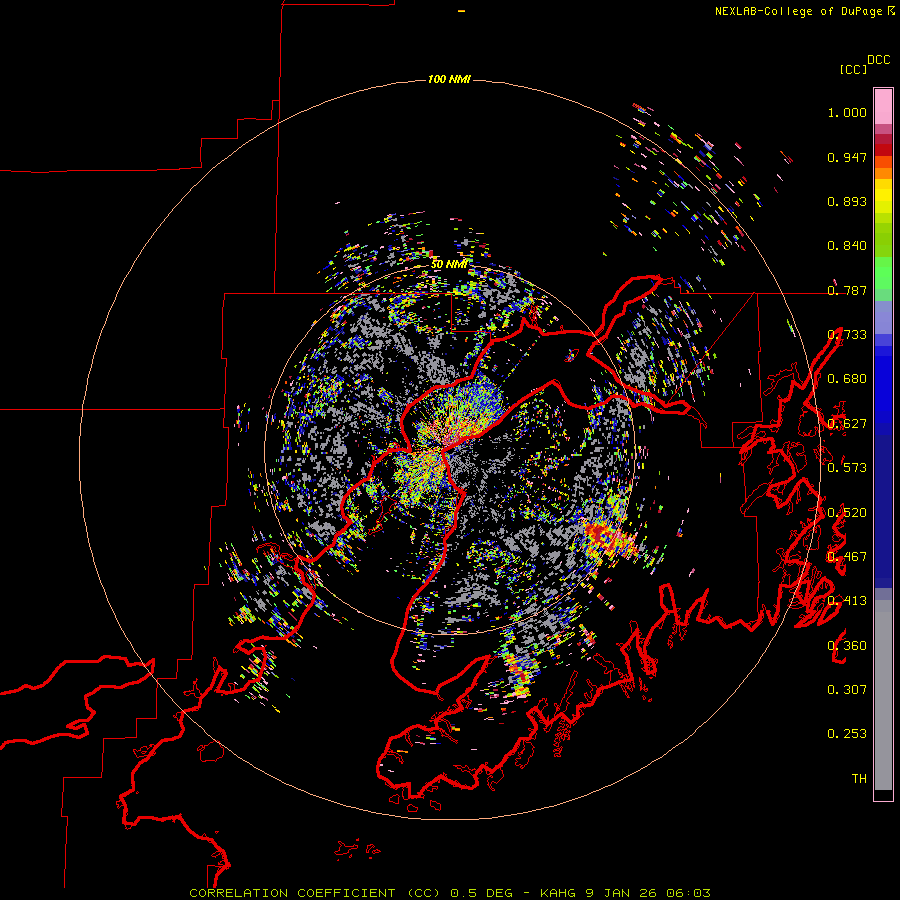Click the 0.573 scale value
900x900 pixels.
tap(847, 468)
